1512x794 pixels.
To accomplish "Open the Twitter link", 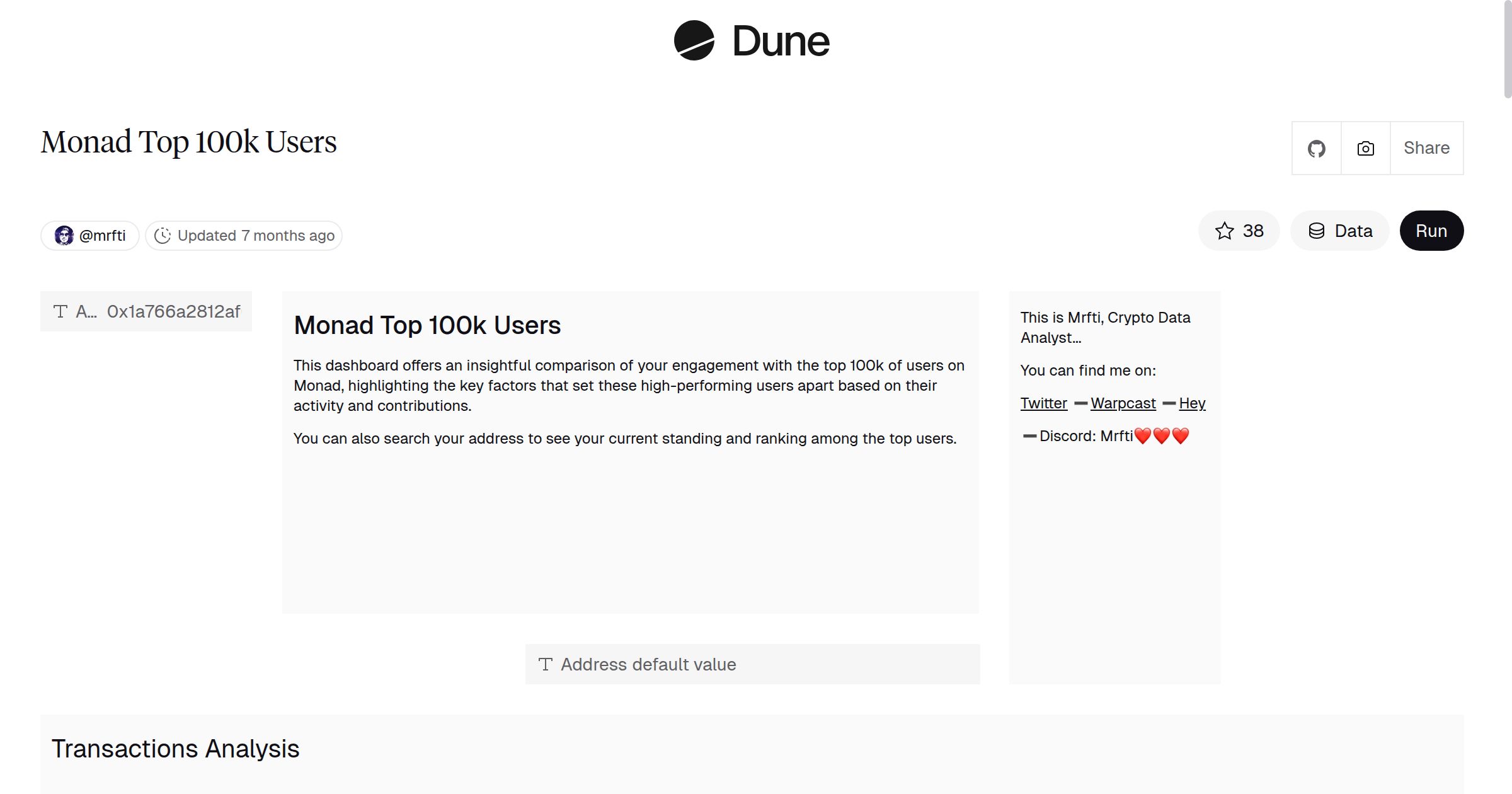I will coord(1043,403).
